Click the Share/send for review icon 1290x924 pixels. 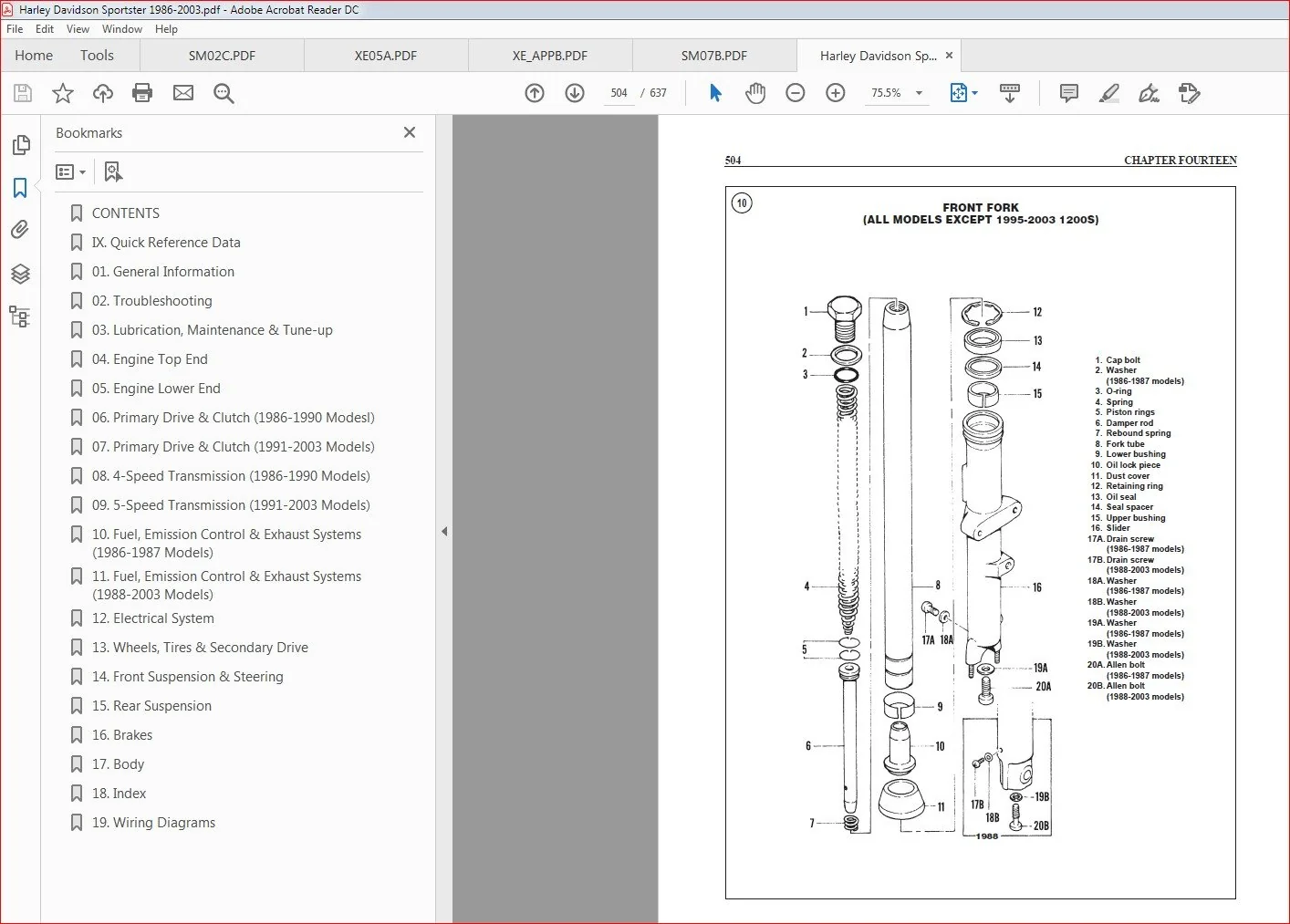(x=1190, y=93)
